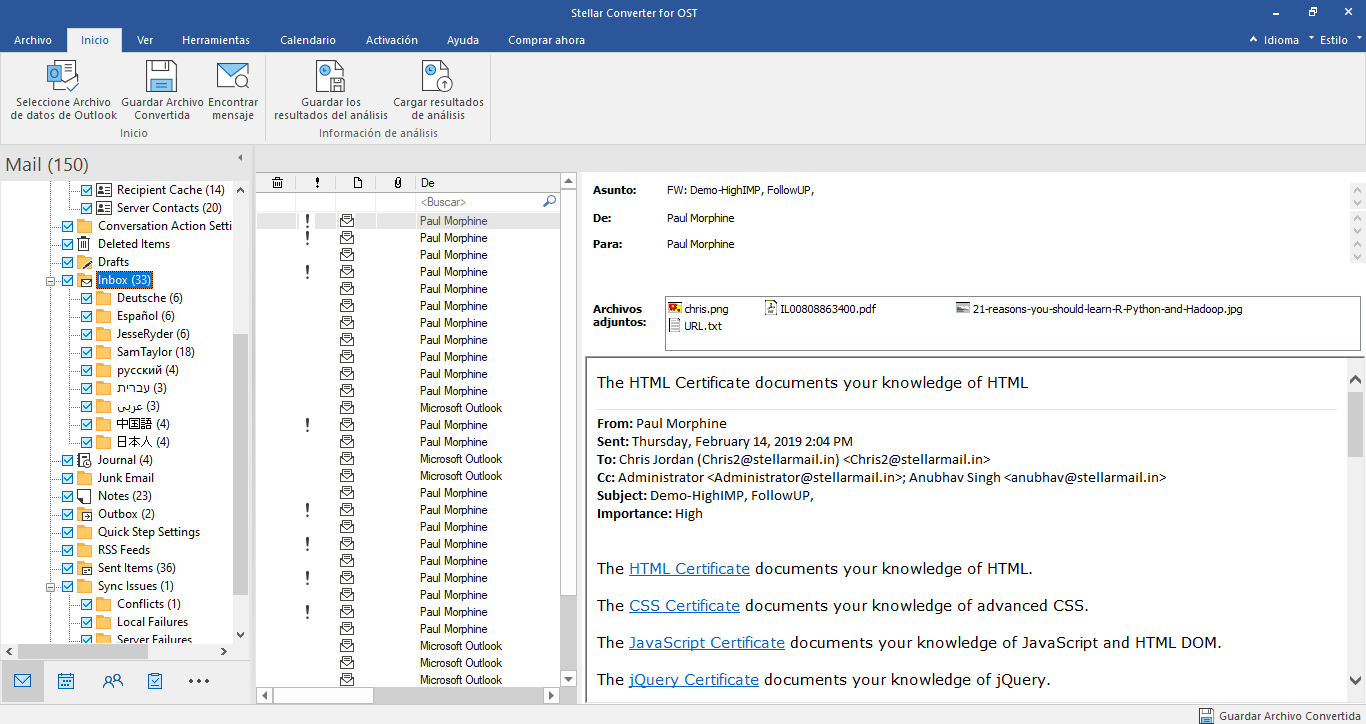
Task: Follow the JavaScript Certificate link
Action: (707, 642)
